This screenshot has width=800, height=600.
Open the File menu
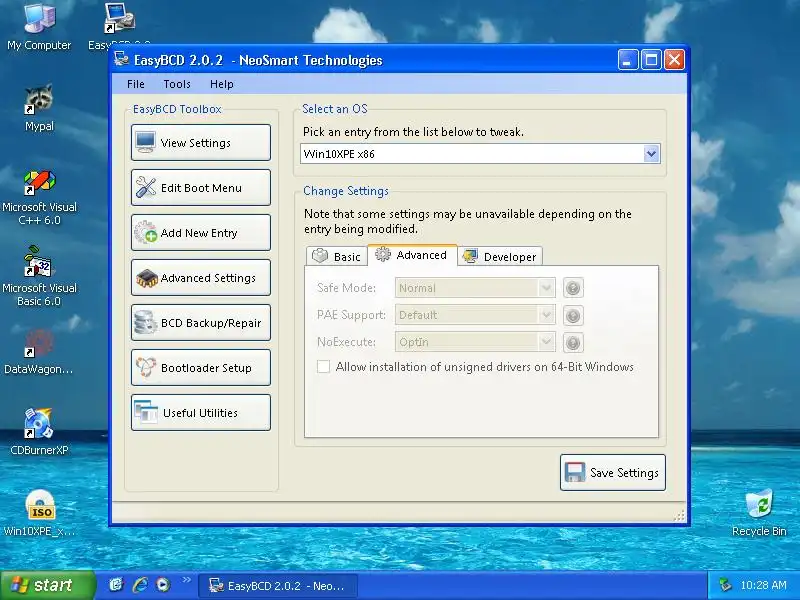point(136,84)
